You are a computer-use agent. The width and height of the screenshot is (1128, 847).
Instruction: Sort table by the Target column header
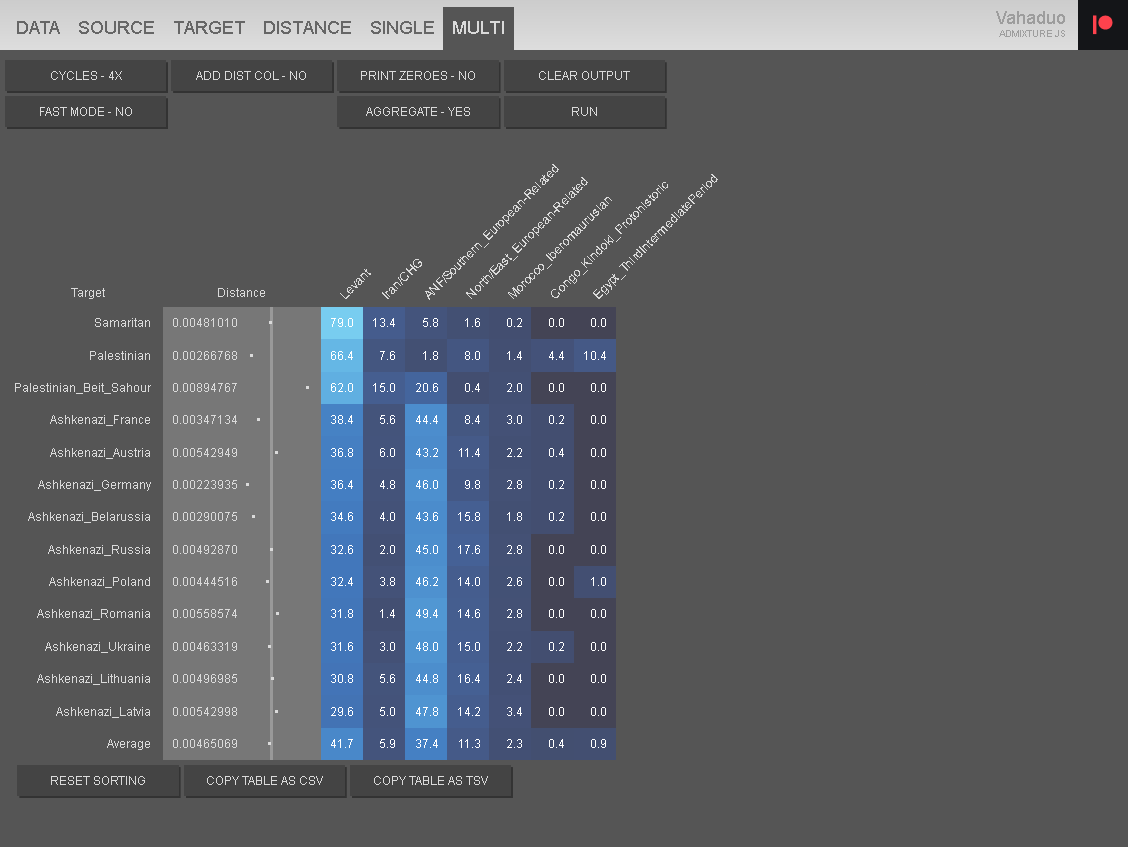[88, 293]
